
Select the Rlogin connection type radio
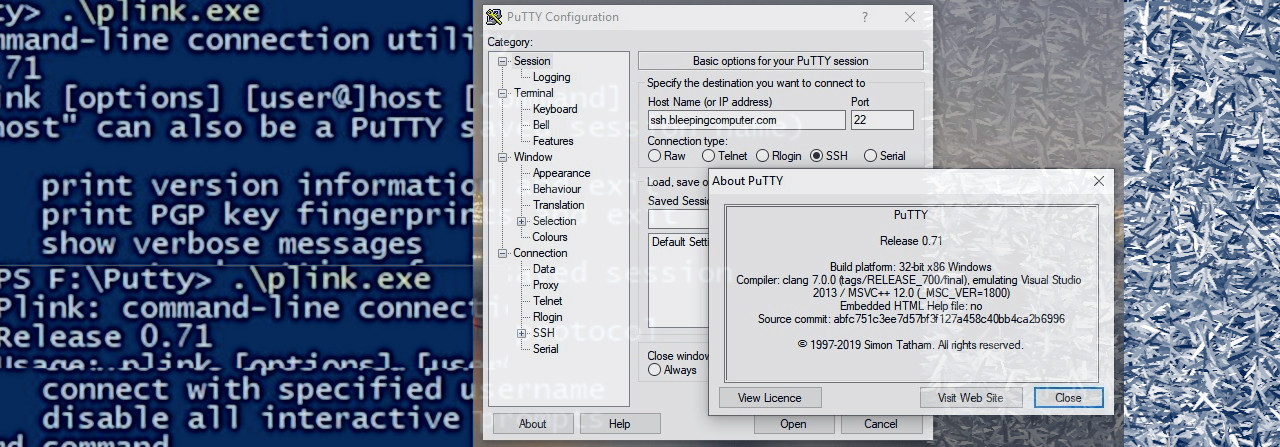[762, 156]
